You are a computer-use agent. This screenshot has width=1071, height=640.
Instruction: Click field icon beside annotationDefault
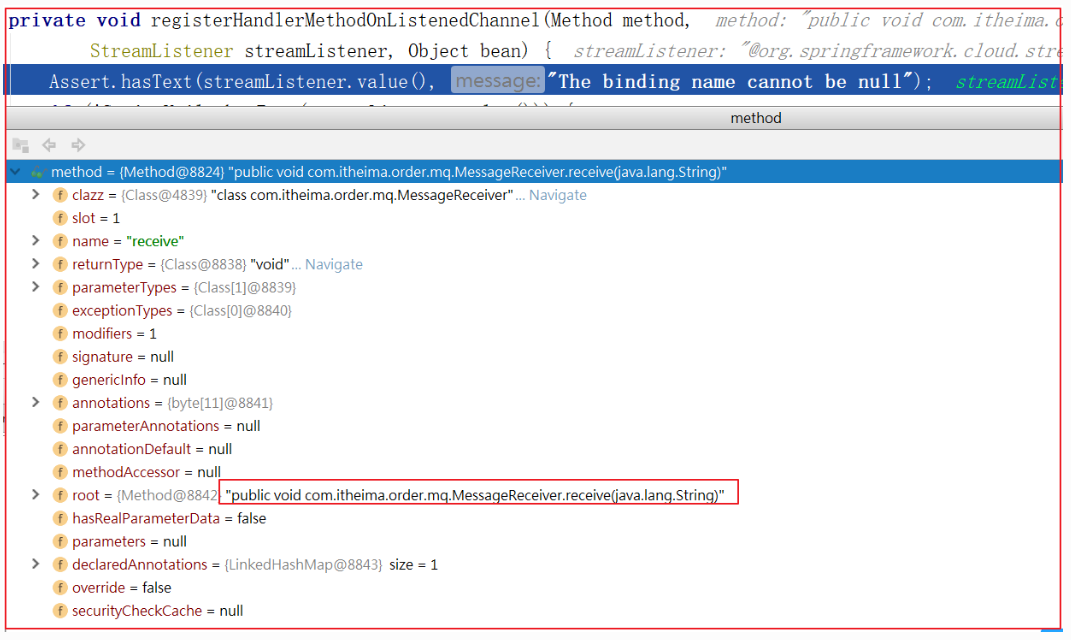[x=60, y=449]
